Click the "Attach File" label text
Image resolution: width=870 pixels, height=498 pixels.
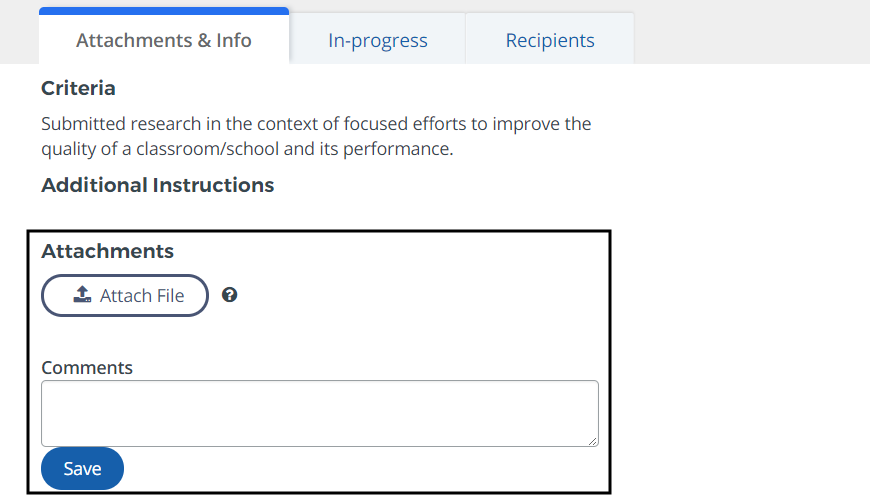pos(142,296)
